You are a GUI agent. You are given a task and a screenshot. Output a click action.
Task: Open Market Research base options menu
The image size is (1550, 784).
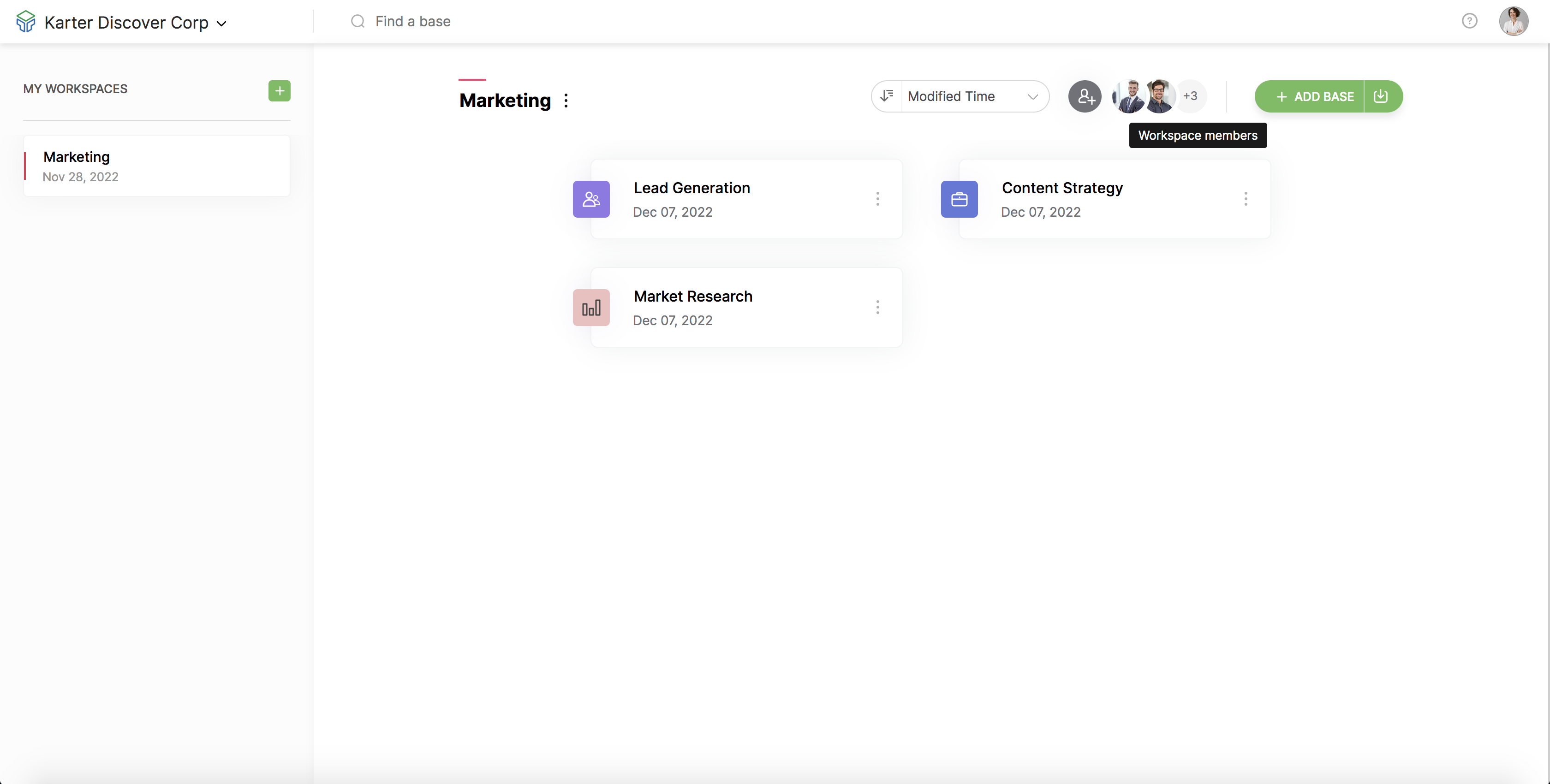[877, 308]
